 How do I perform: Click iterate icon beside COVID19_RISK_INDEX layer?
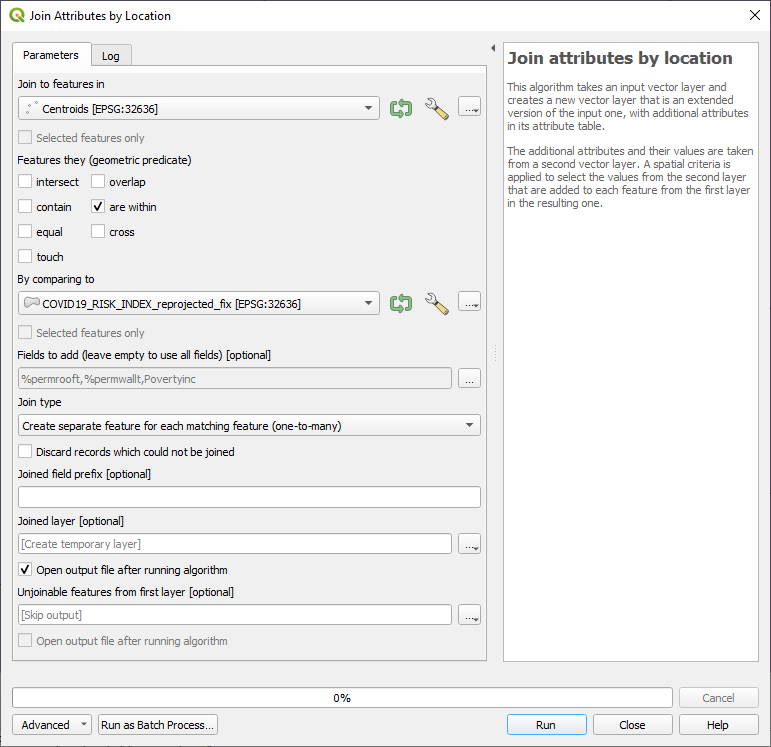click(401, 303)
